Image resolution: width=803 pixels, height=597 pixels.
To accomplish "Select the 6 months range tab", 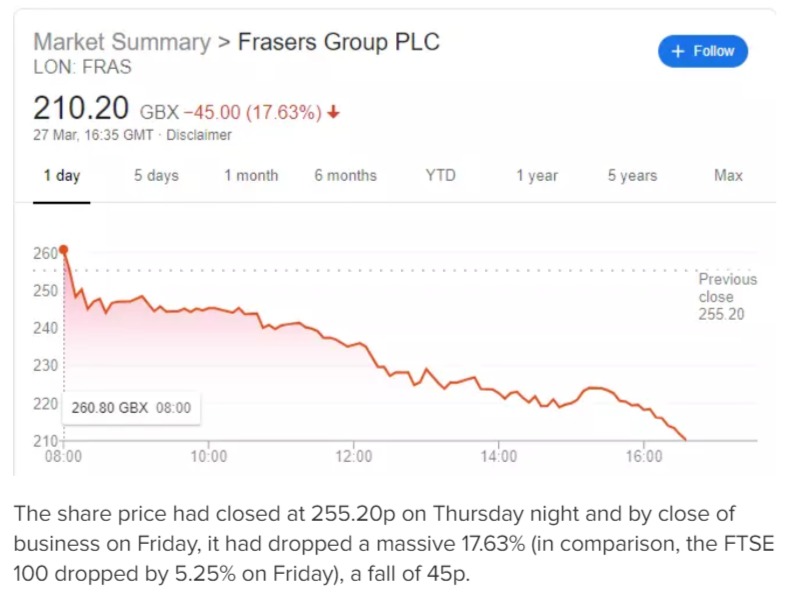I will click(x=346, y=176).
